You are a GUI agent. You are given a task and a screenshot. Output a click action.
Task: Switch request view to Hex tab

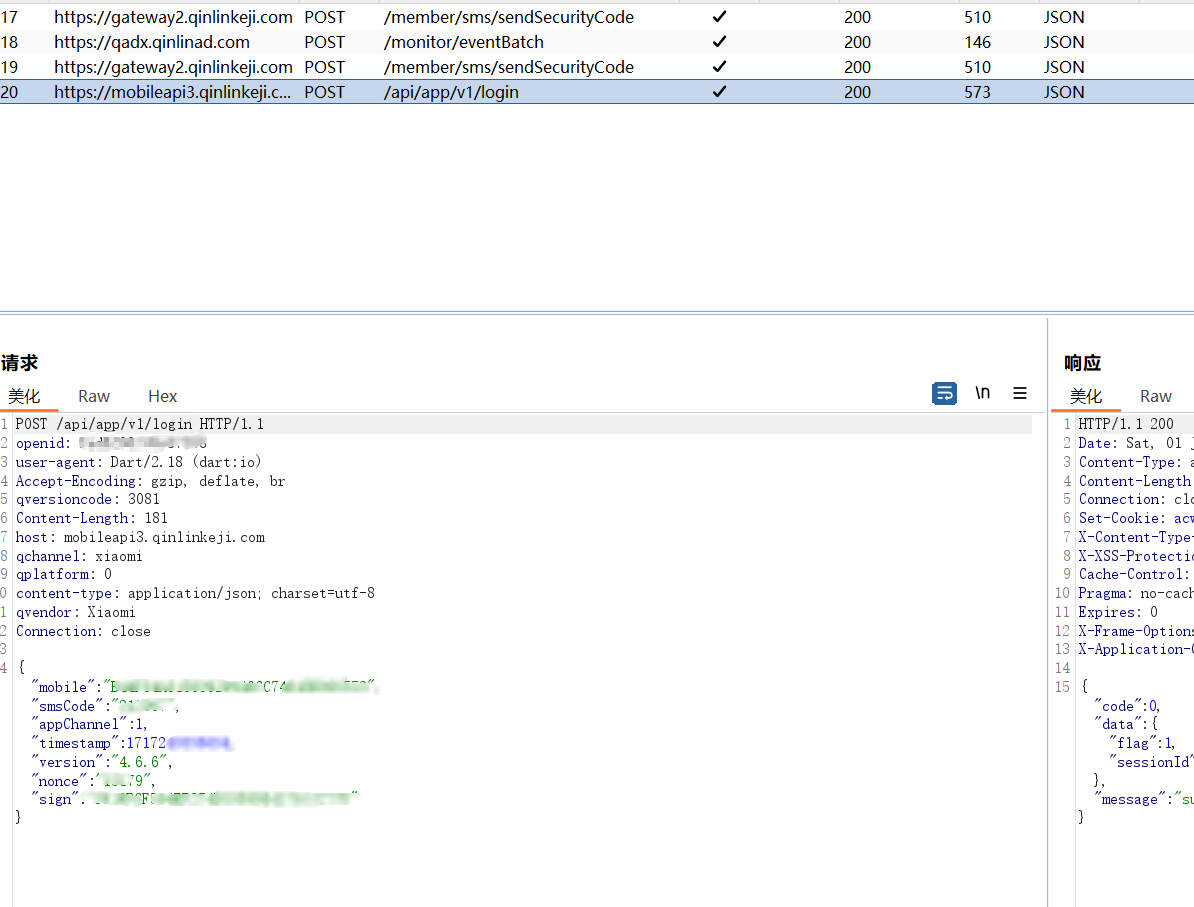[162, 396]
